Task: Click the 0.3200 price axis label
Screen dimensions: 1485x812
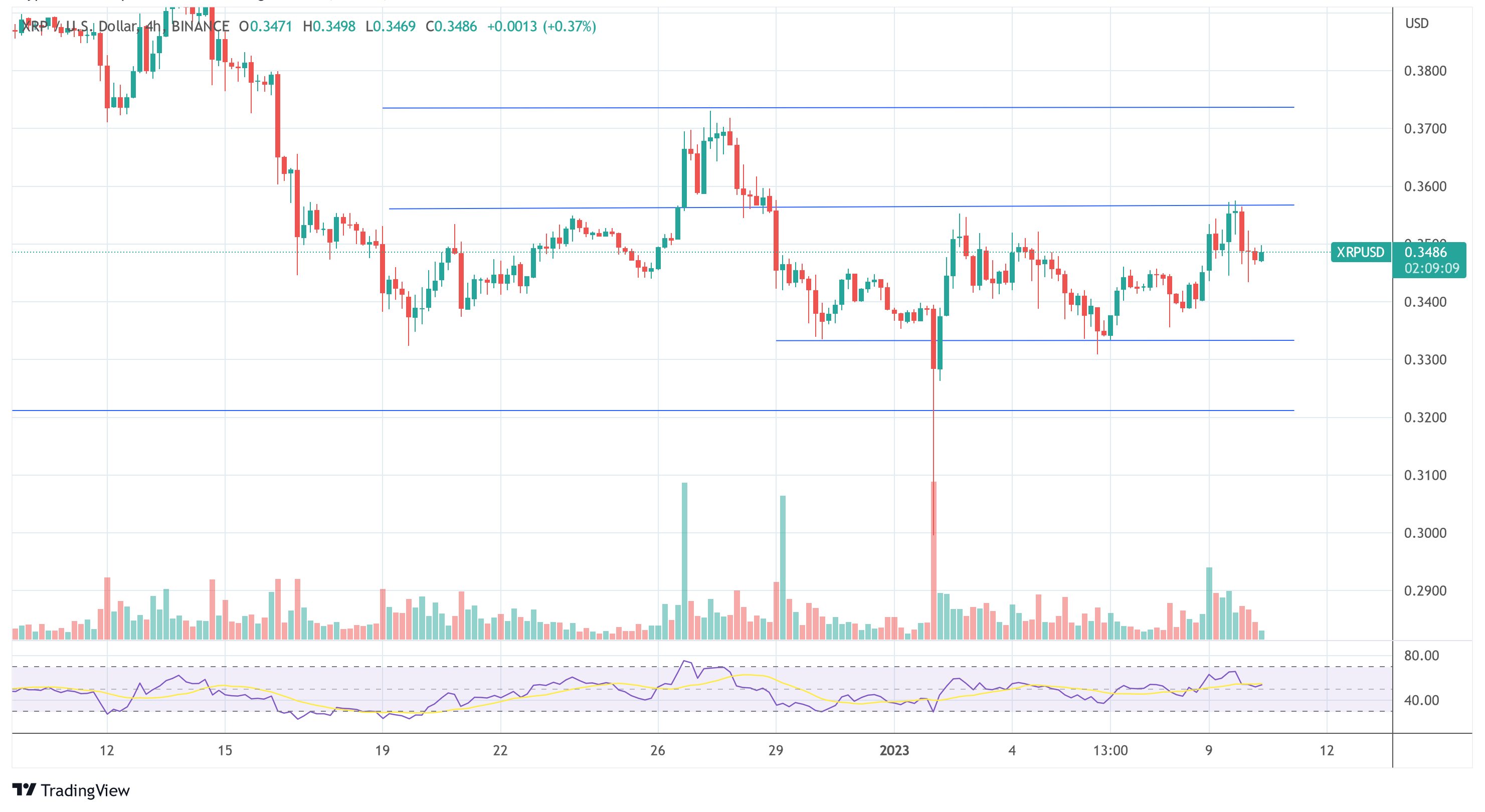Action: (1425, 418)
